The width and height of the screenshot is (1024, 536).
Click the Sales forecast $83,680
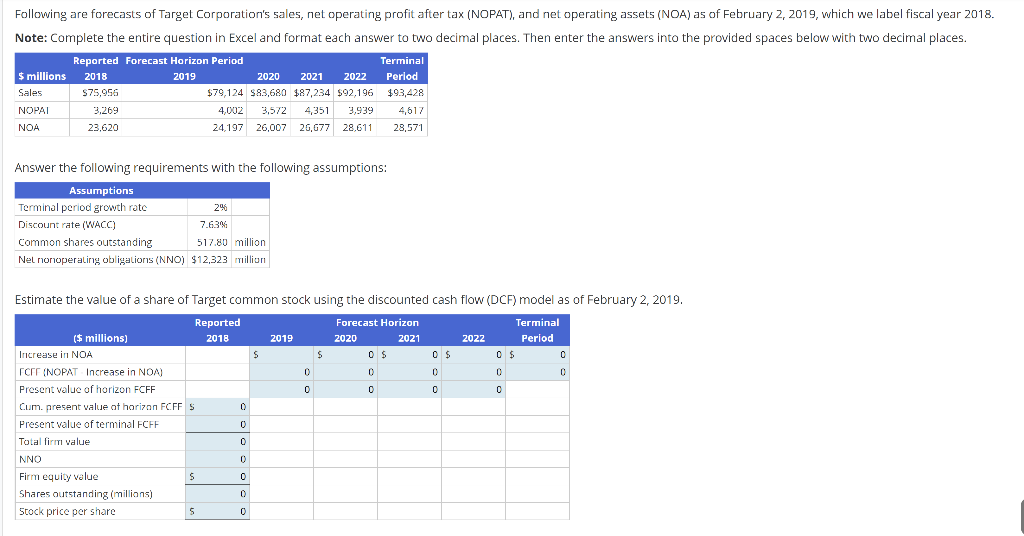pyautogui.click(x=268, y=93)
